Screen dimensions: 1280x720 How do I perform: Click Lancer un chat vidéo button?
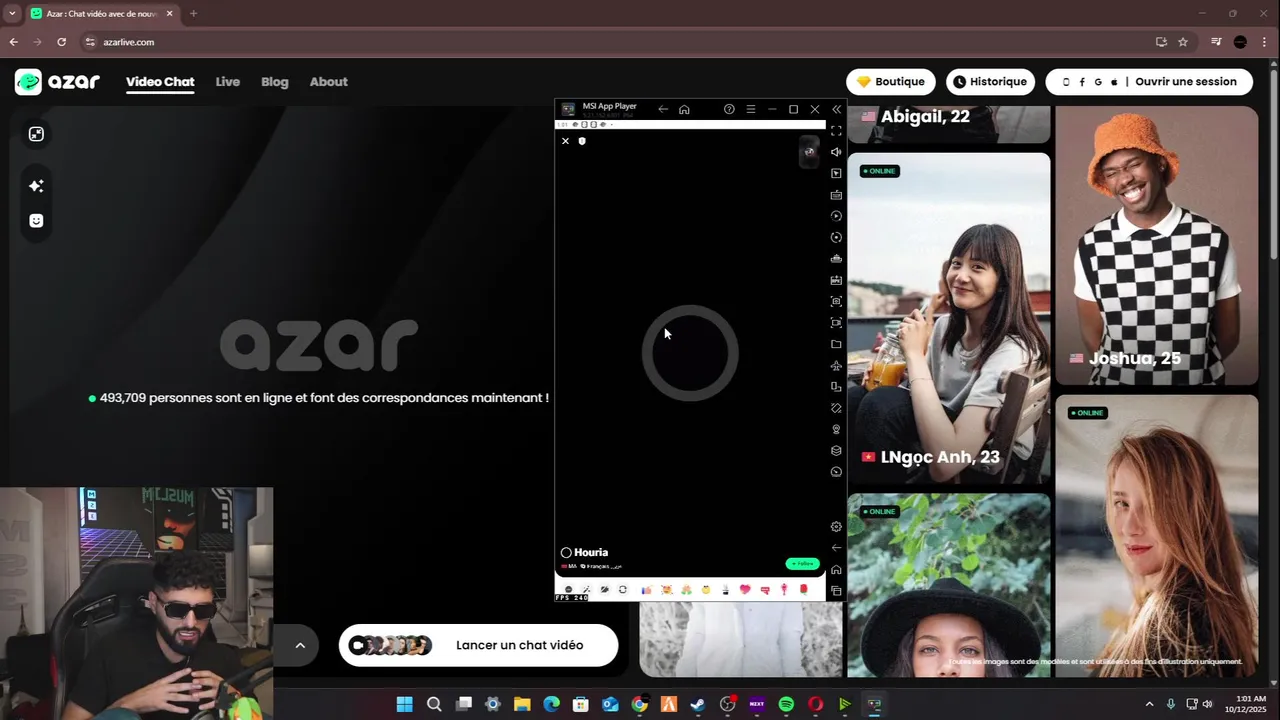pyautogui.click(x=479, y=646)
